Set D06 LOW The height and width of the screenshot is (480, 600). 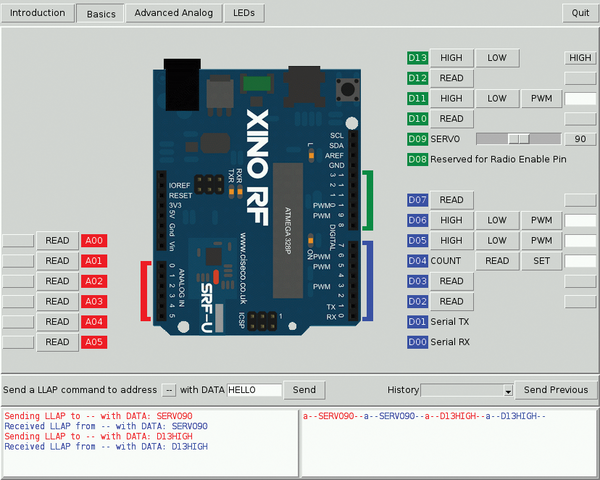497,220
